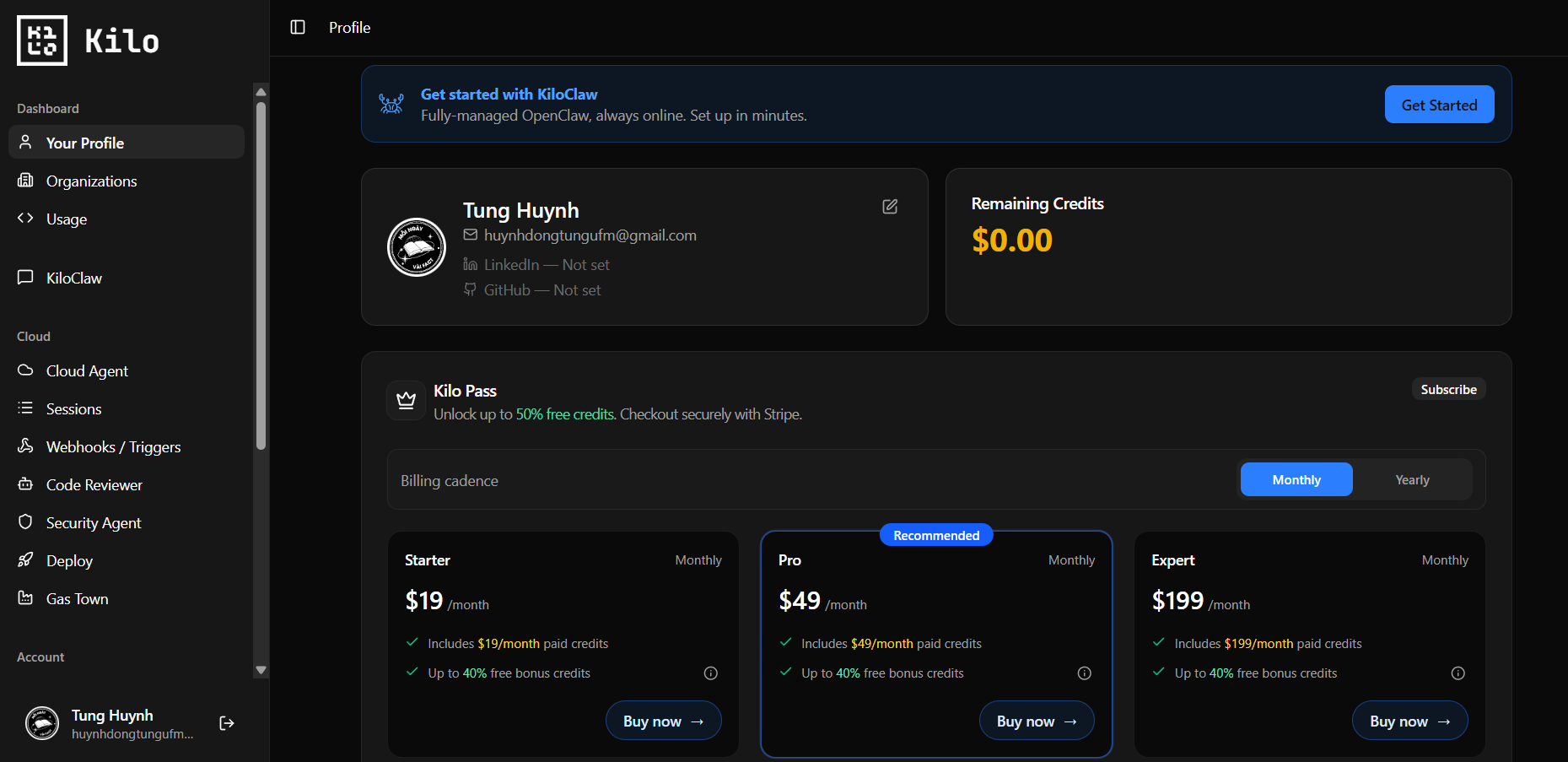Open Your Profile in sidebar
This screenshot has width=1568, height=762.
coord(127,142)
